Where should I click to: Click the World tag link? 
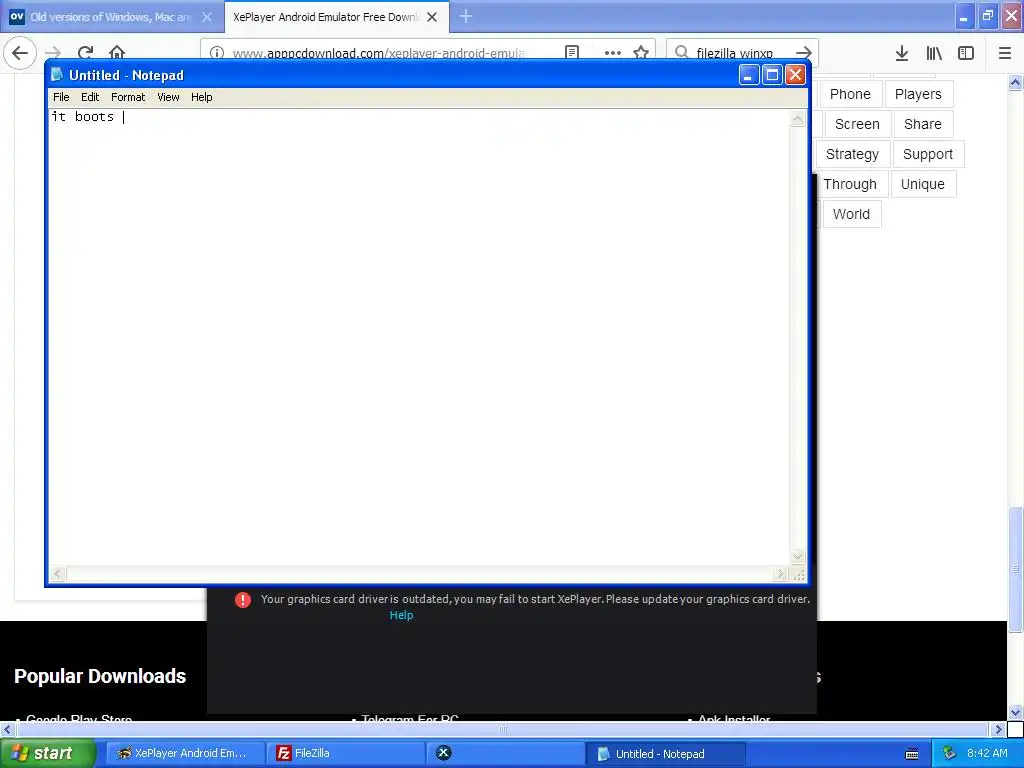(x=851, y=214)
